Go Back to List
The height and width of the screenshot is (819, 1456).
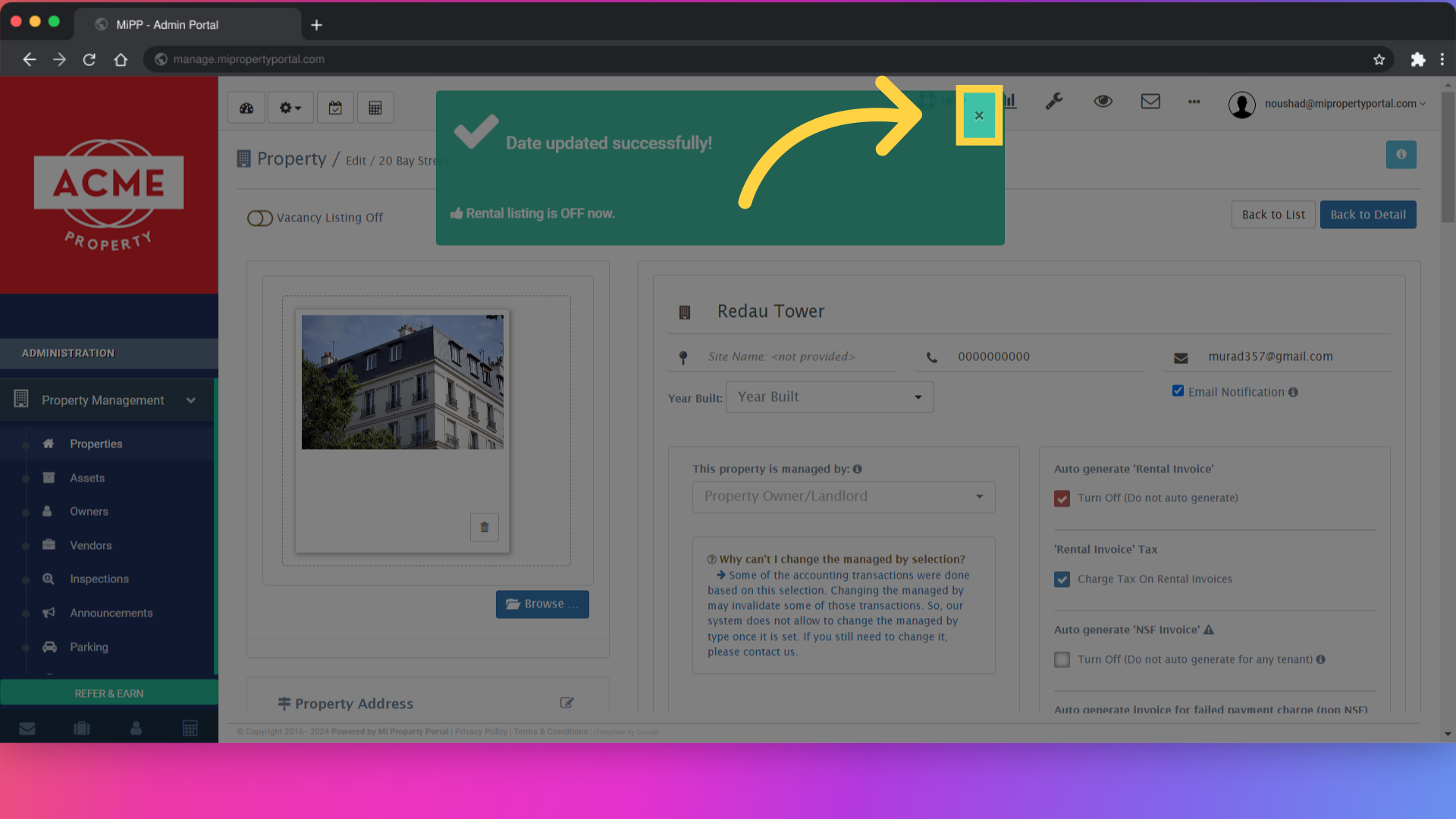[1273, 215]
